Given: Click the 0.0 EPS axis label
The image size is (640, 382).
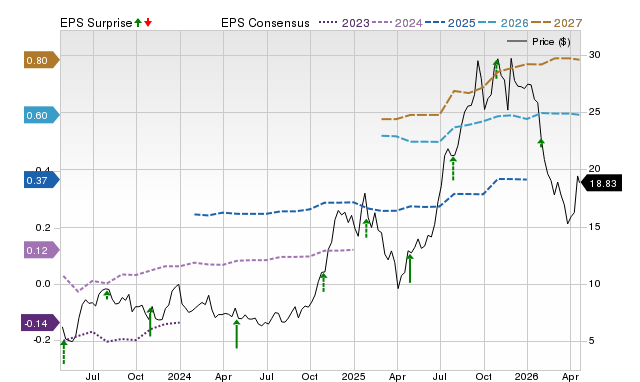Looking at the screenshot, I should coord(43,284).
